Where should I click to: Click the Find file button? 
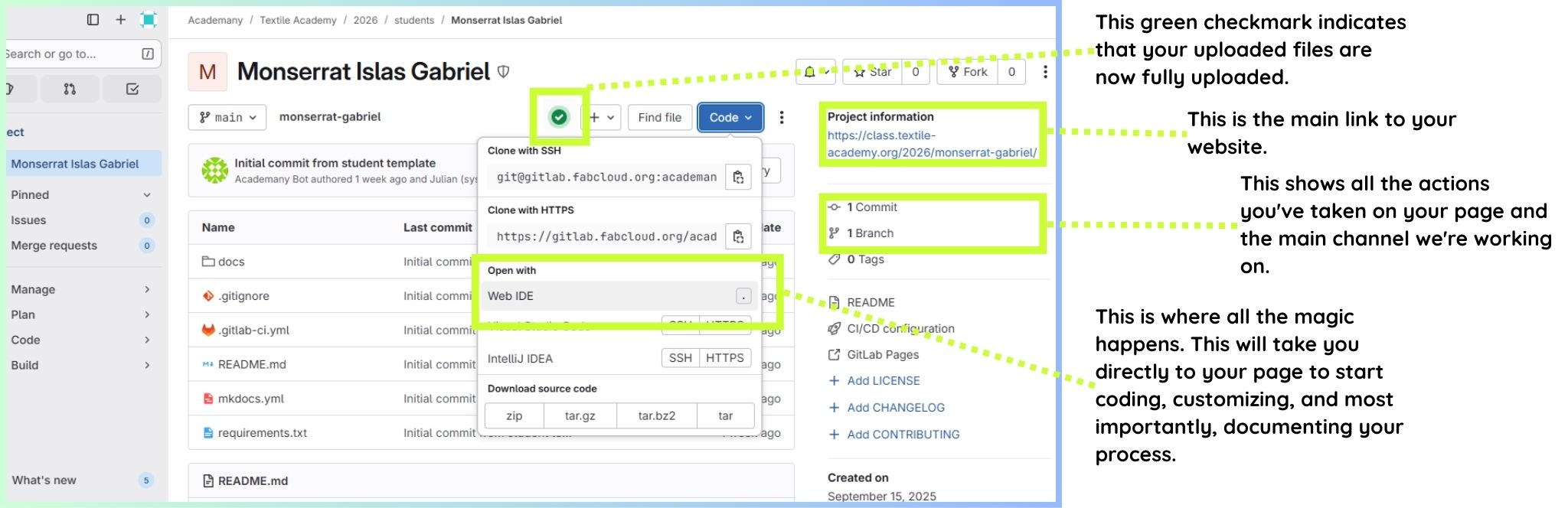point(659,117)
